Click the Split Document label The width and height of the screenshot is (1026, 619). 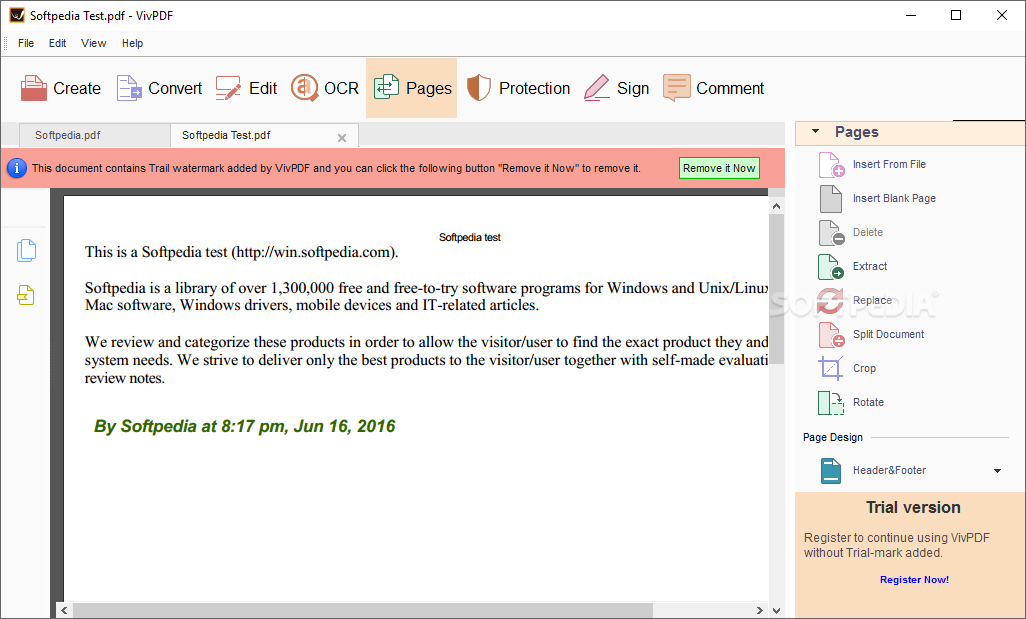click(x=888, y=334)
